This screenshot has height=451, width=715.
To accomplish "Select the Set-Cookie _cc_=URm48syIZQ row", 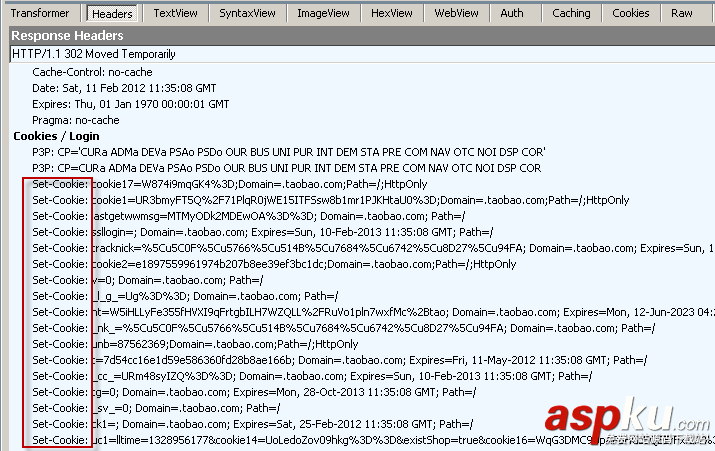I will 312,376.
